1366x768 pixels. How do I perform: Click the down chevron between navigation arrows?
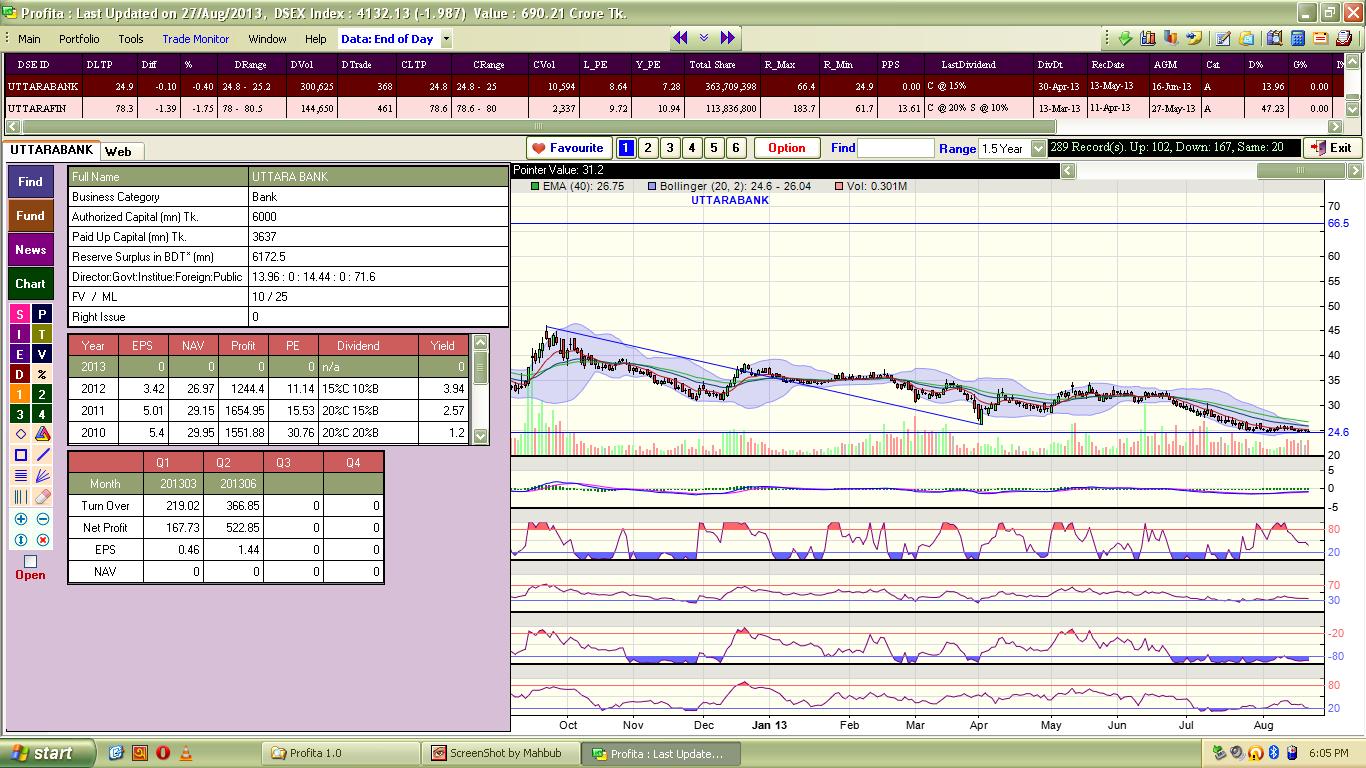pos(704,38)
